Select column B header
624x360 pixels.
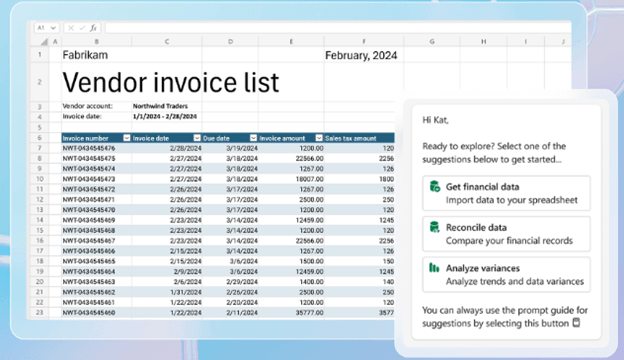(96, 41)
